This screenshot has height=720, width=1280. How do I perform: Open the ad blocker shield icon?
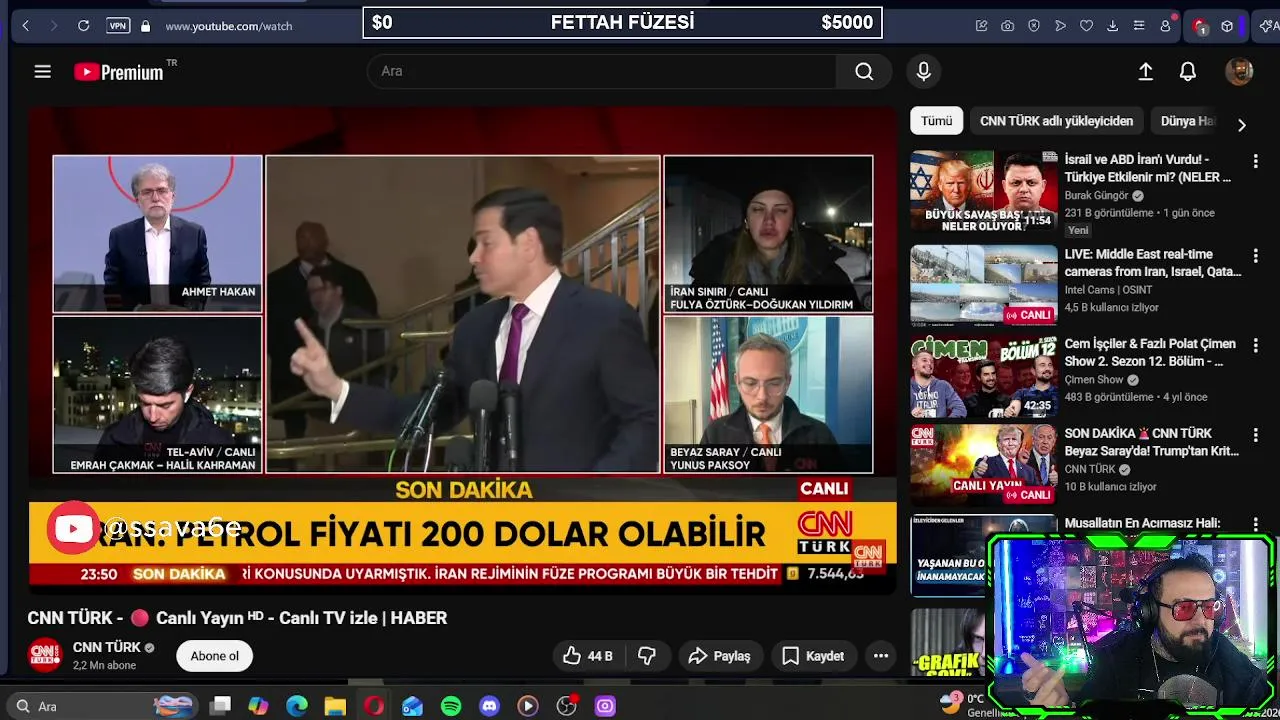[x=1034, y=26]
